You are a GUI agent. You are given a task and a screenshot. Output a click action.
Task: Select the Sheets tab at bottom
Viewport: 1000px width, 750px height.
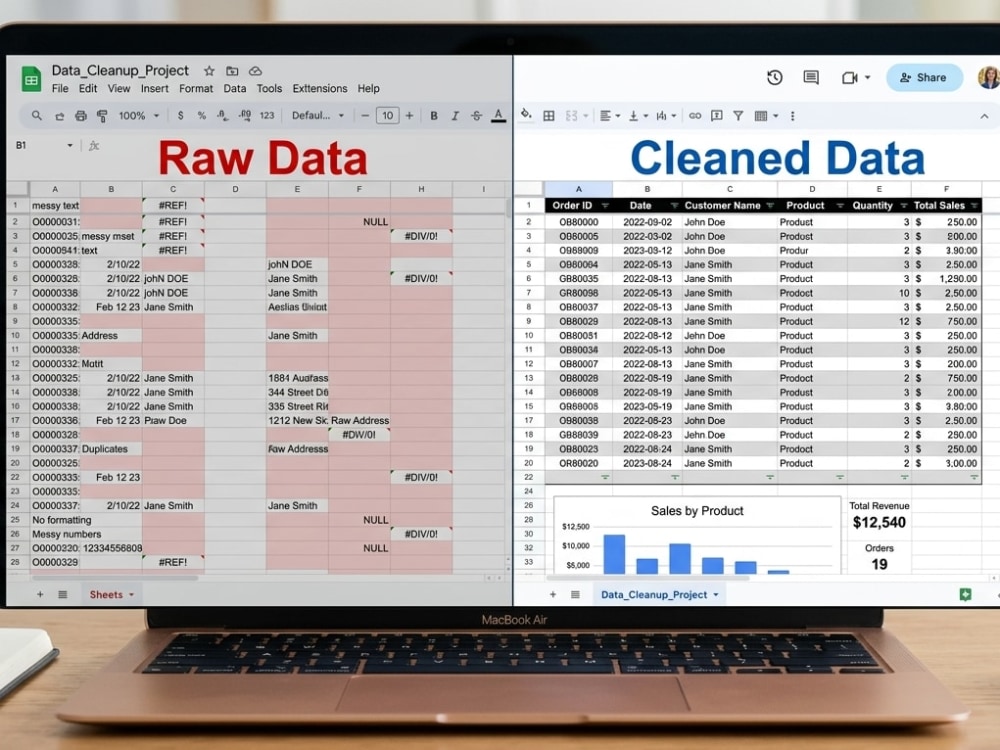(x=112, y=594)
